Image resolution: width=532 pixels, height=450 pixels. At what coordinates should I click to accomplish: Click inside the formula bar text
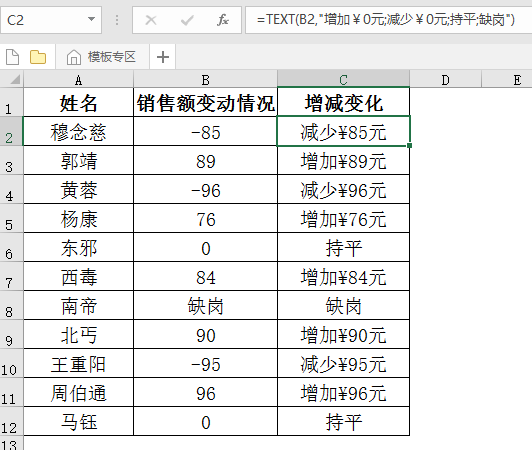click(385, 20)
